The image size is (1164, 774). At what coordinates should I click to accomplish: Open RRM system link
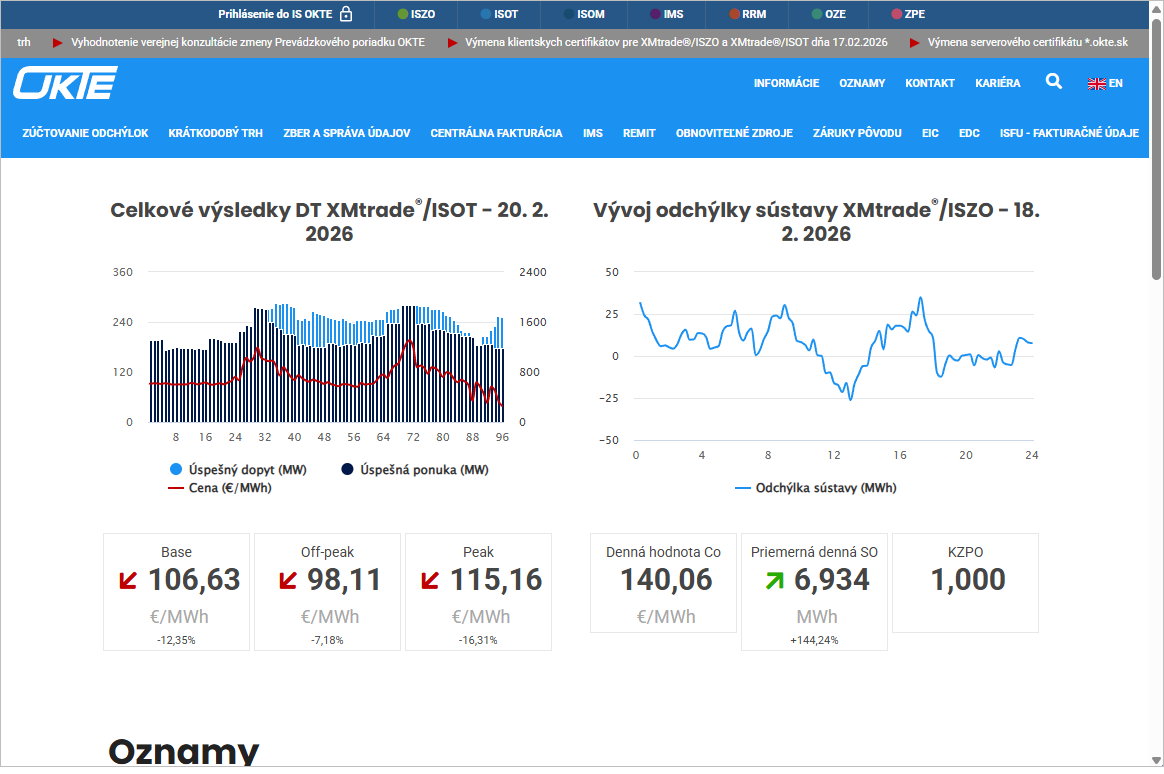(746, 14)
